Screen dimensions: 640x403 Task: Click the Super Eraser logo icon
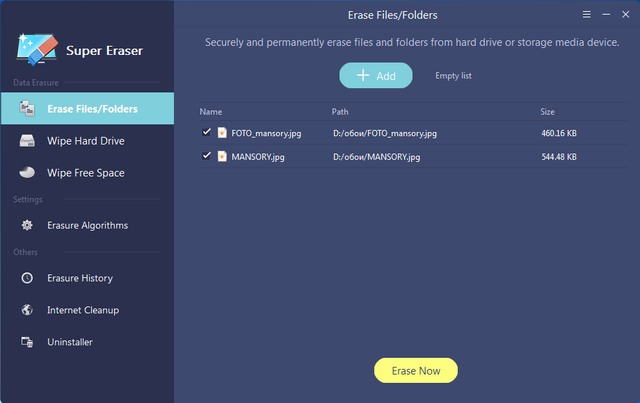point(37,47)
